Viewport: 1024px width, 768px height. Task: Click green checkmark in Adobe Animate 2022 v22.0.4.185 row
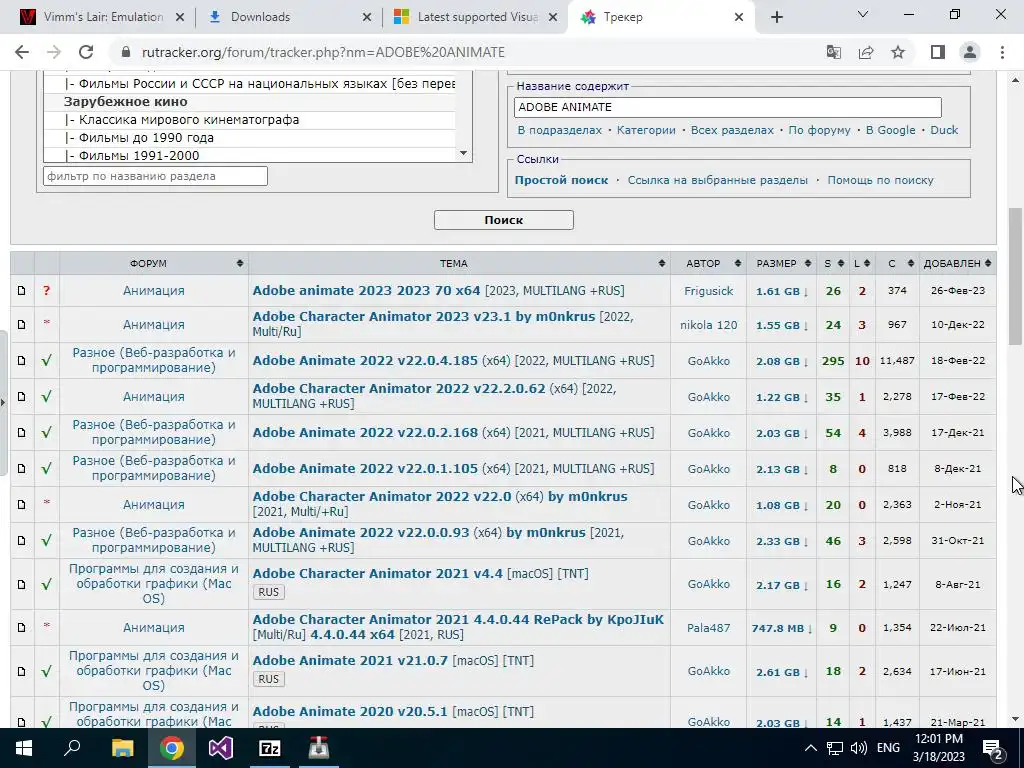tap(46, 360)
